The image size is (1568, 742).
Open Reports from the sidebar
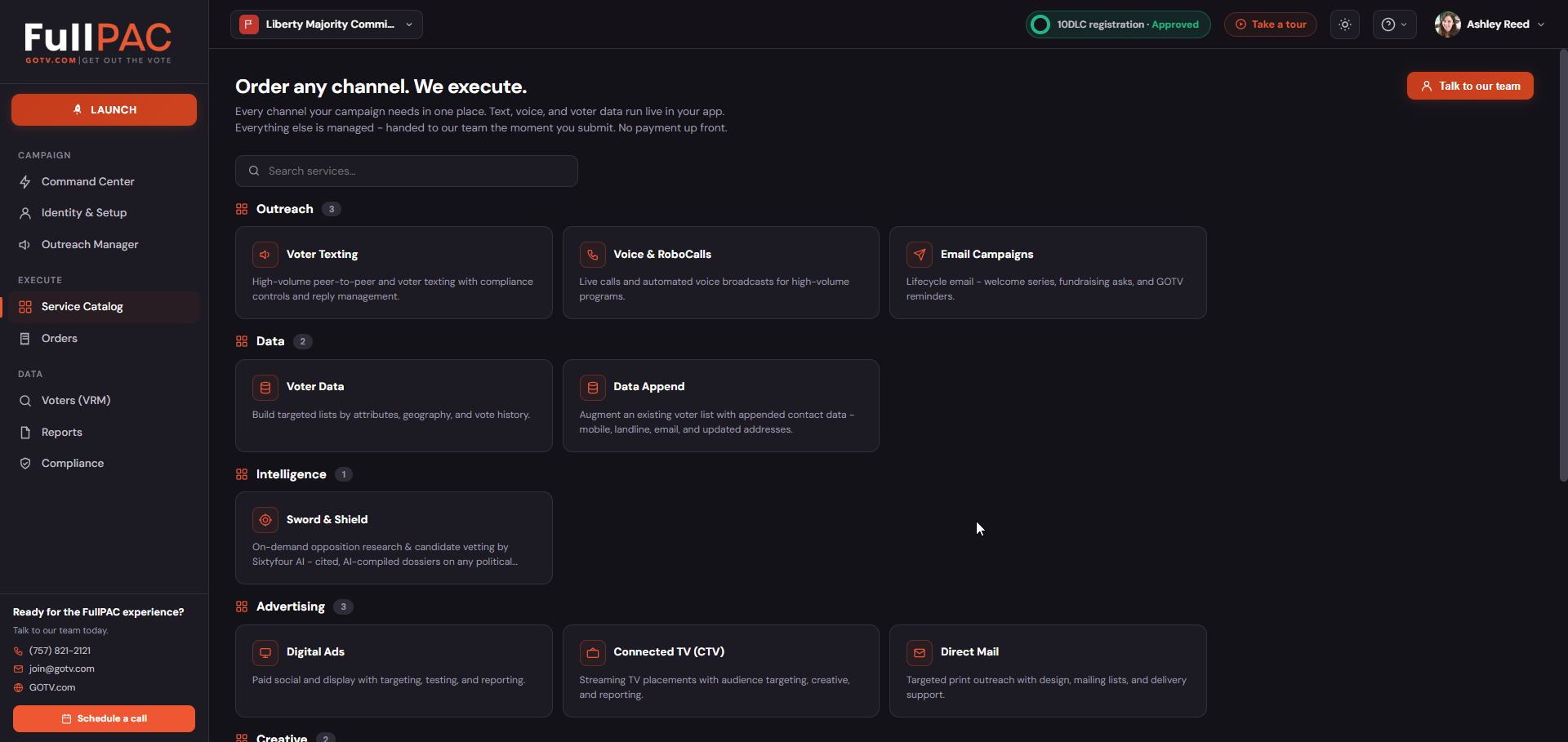tap(104, 432)
